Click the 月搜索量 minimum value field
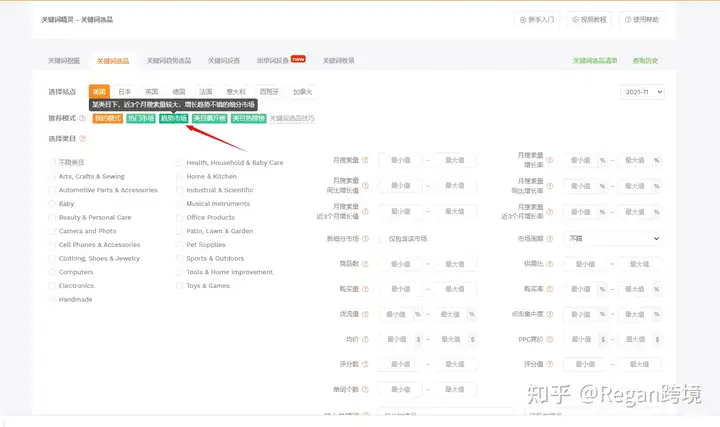 (x=400, y=160)
